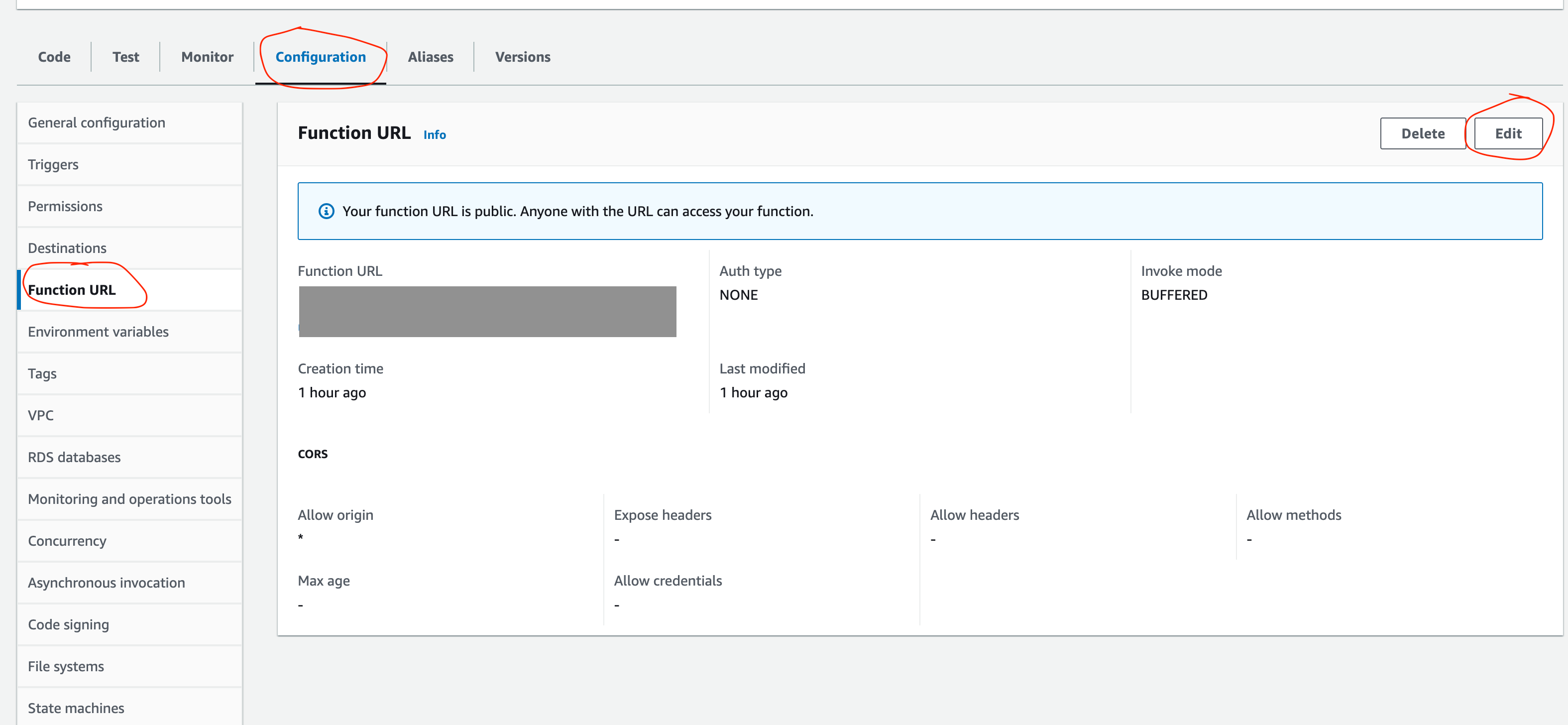Select Monitoring and operations tools
Image resolution: width=1568 pixels, height=725 pixels.
click(129, 499)
